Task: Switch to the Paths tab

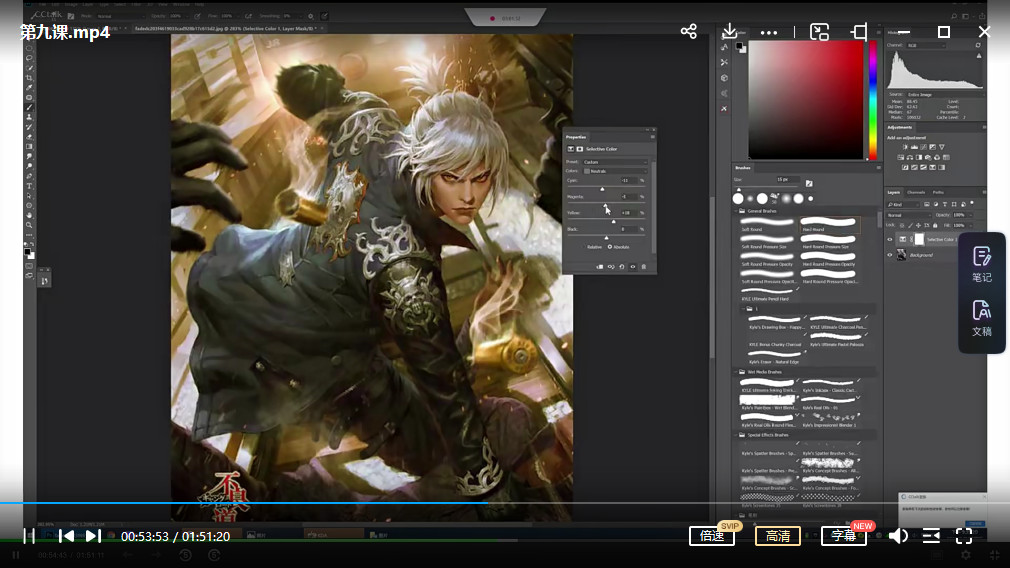Action: (938, 192)
